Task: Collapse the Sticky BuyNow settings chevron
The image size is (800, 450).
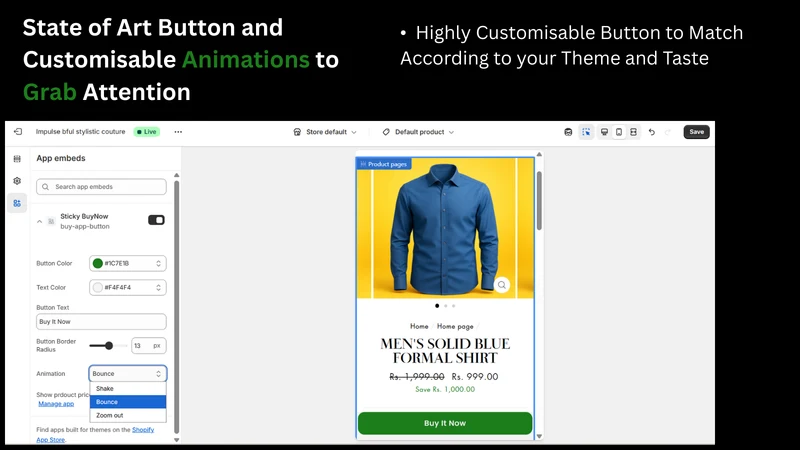Action: (39, 221)
